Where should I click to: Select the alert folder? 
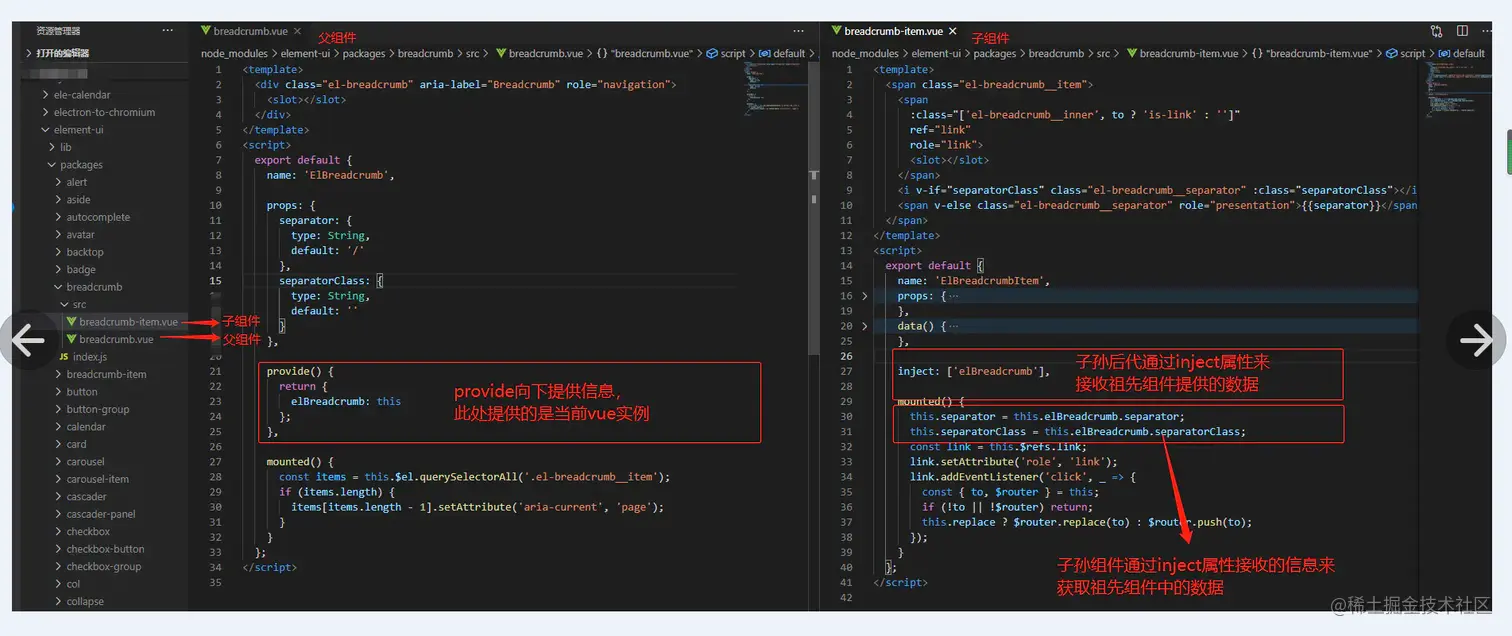point(77,182)
